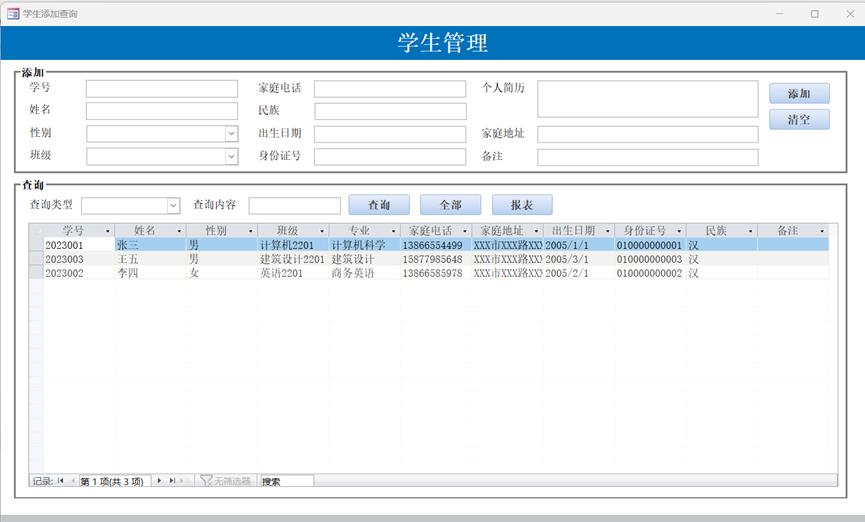Open the 专业 column filter arrow
Screen dimensions: 865x522
(x=393, y=231)
